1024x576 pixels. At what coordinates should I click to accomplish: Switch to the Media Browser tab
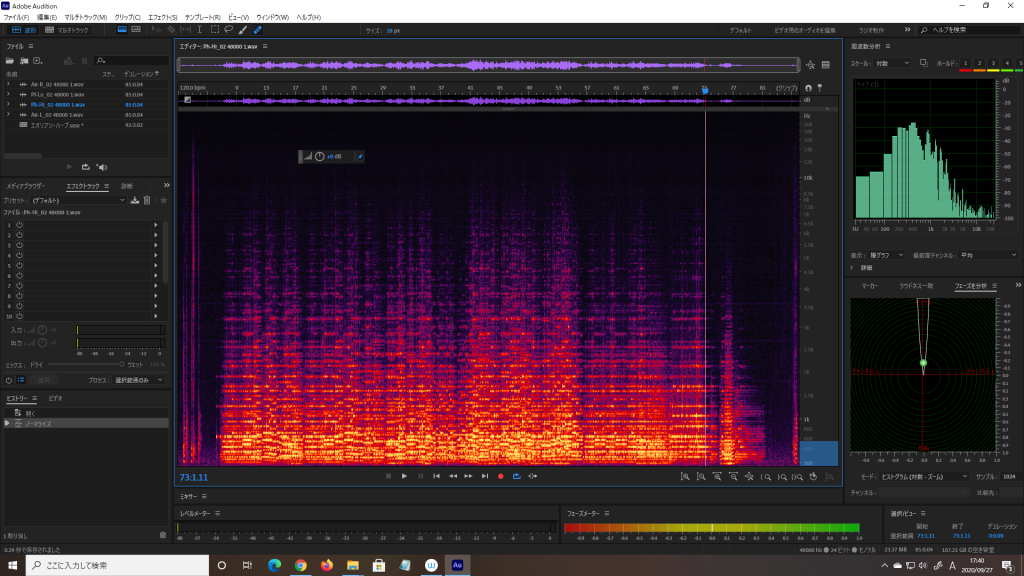(25, 186)
